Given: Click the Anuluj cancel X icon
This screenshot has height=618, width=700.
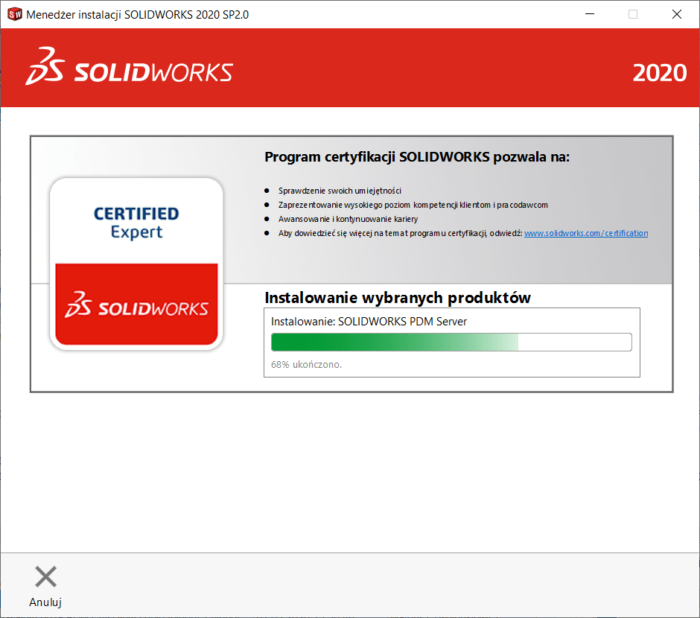Looking at the screenshot, I should tap(46, 576).
